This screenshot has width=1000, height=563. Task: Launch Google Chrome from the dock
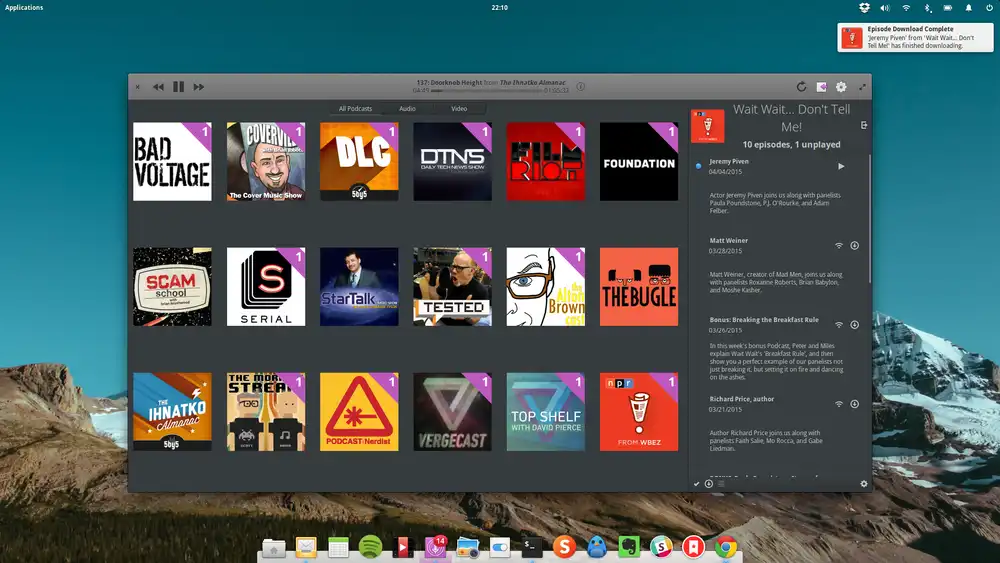coord(726,547)
